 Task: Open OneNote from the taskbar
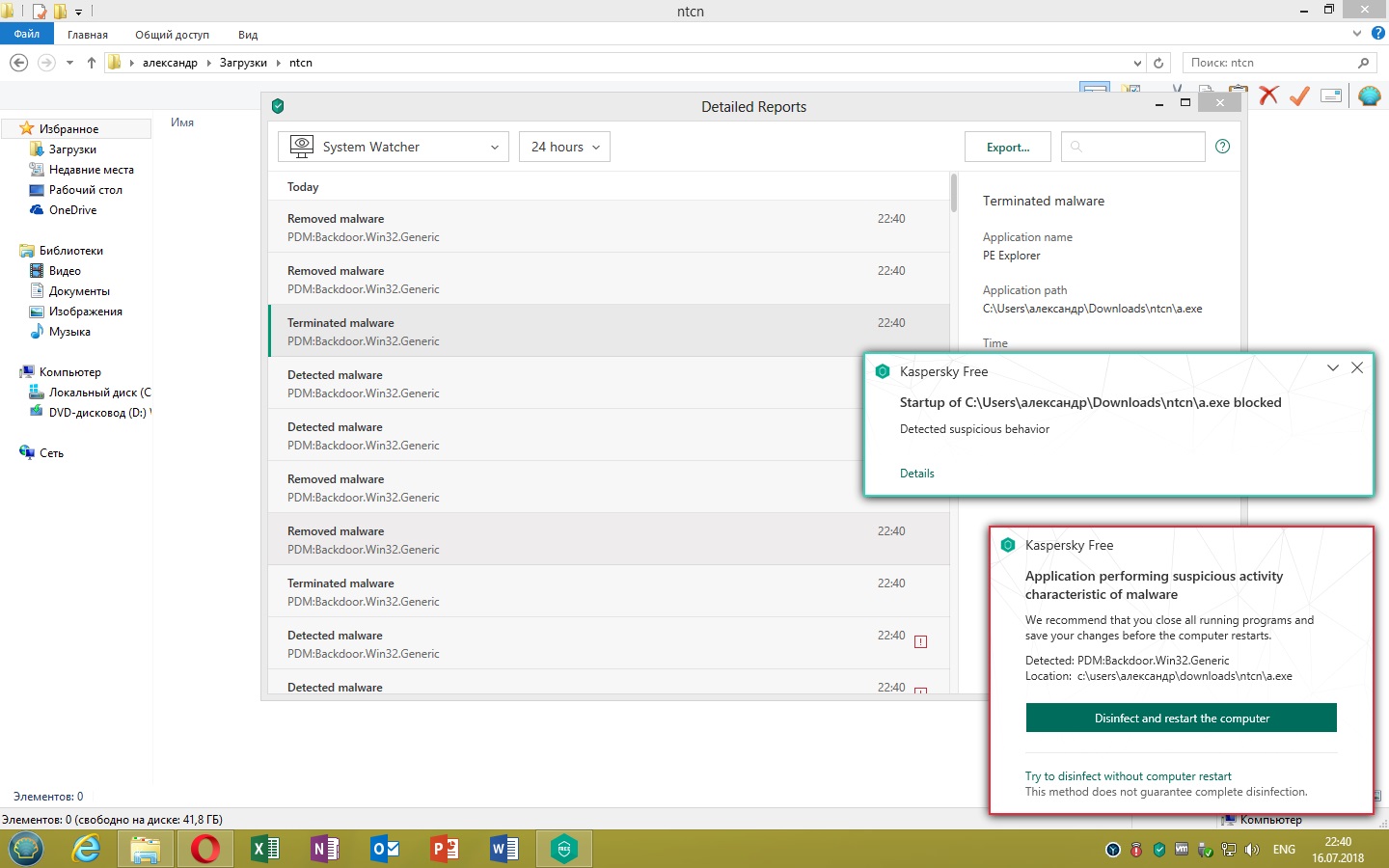click(324, 849)
